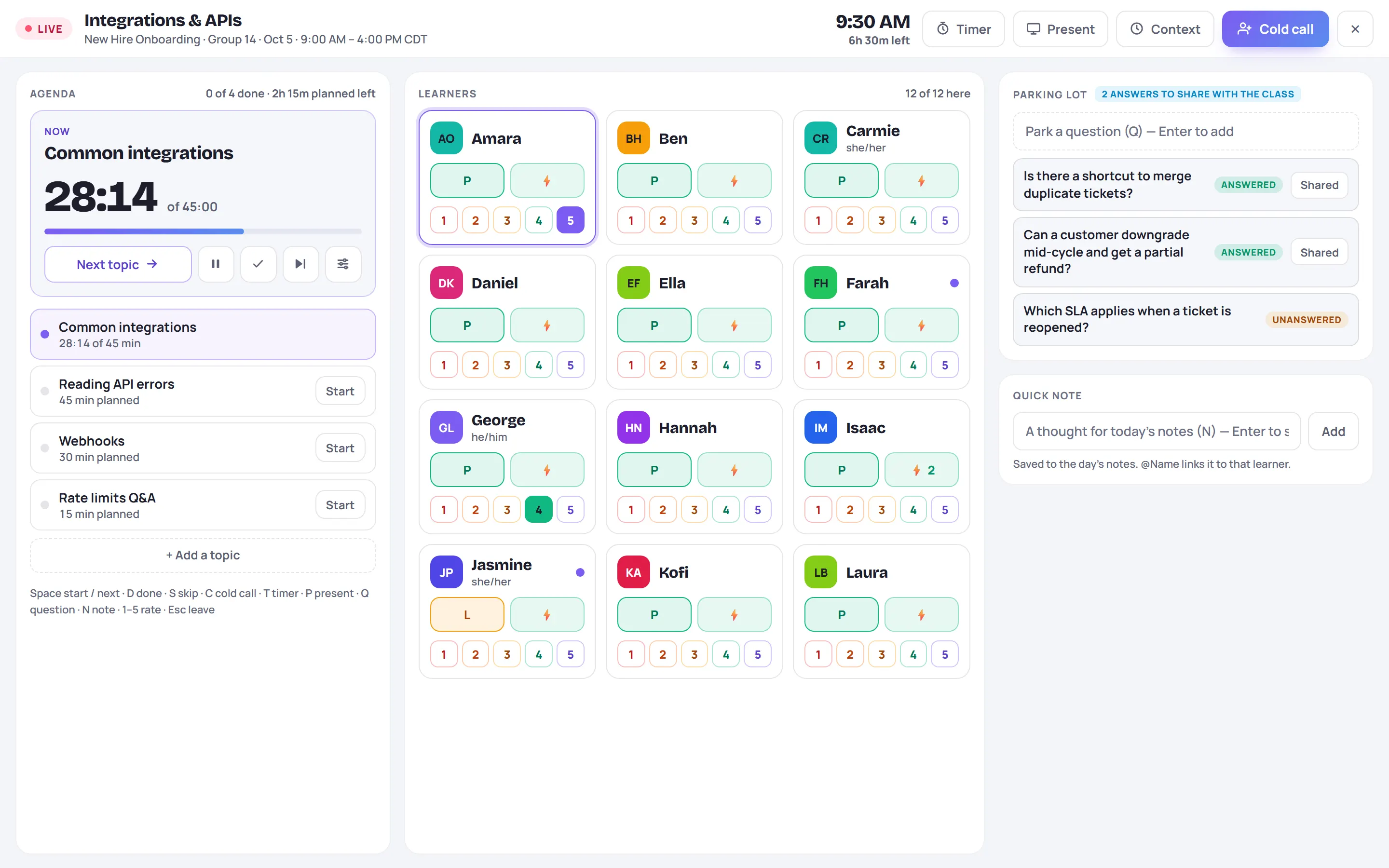This screenshot has height=868, width=1389.
Task: Award Daniel a lightning bolt
Action: [x=547, y=325]
